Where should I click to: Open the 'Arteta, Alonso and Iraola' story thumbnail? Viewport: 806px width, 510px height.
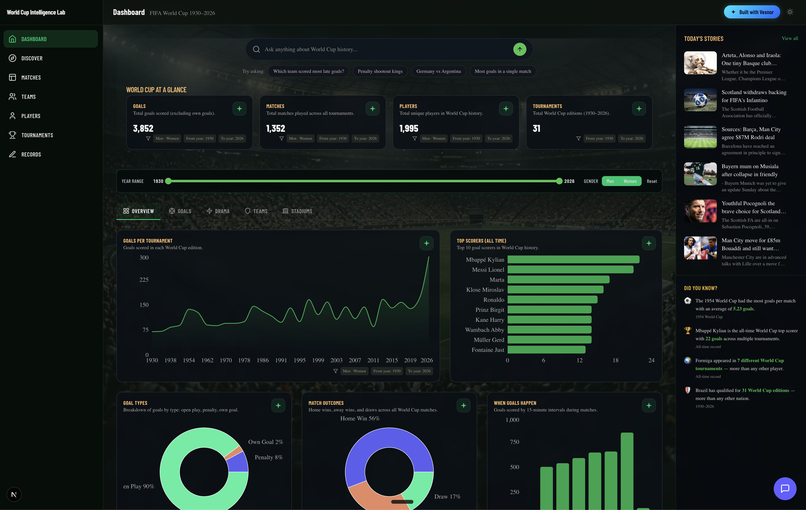click(700, 63)
